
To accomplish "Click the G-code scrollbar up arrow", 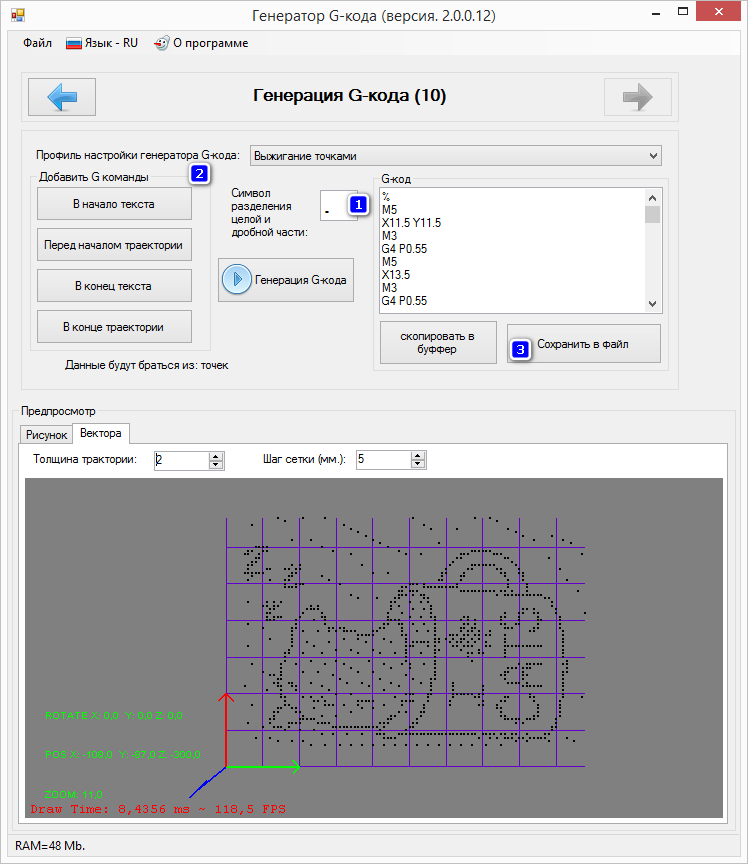I will pos(653,197).
